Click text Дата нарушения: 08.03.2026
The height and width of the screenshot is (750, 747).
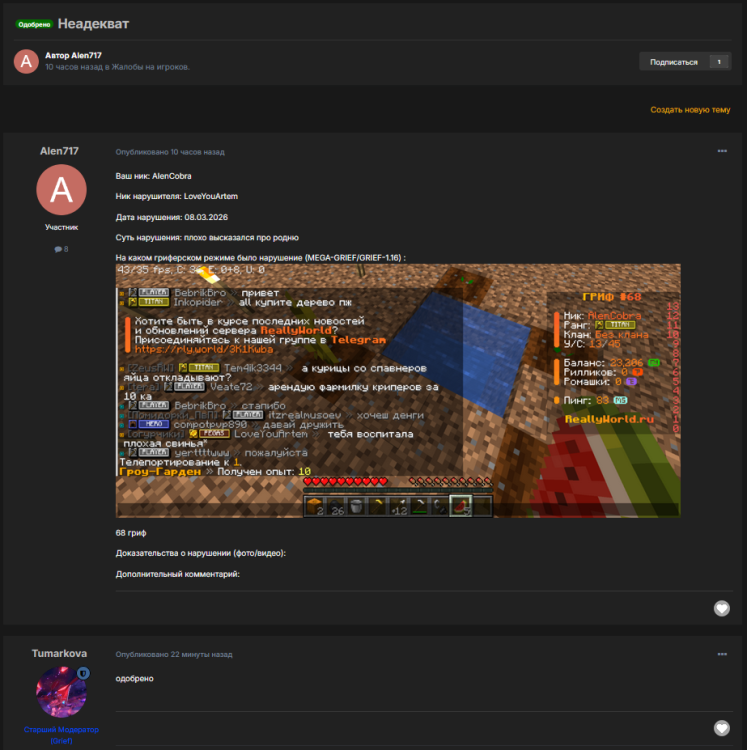pos(172,217)
